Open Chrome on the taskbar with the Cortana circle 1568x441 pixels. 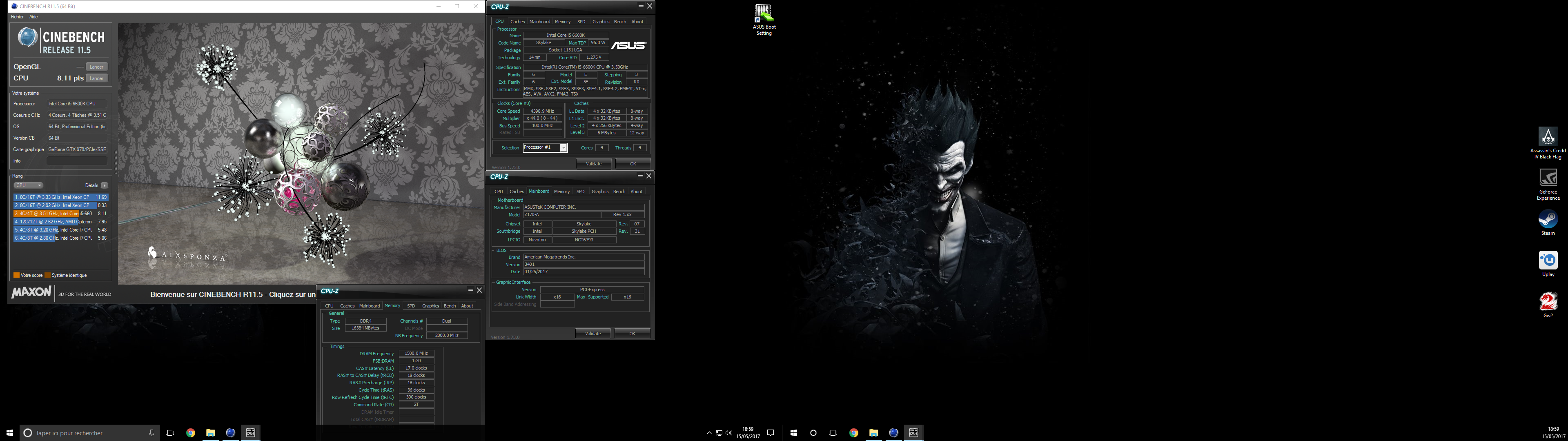tap(853, 433)
